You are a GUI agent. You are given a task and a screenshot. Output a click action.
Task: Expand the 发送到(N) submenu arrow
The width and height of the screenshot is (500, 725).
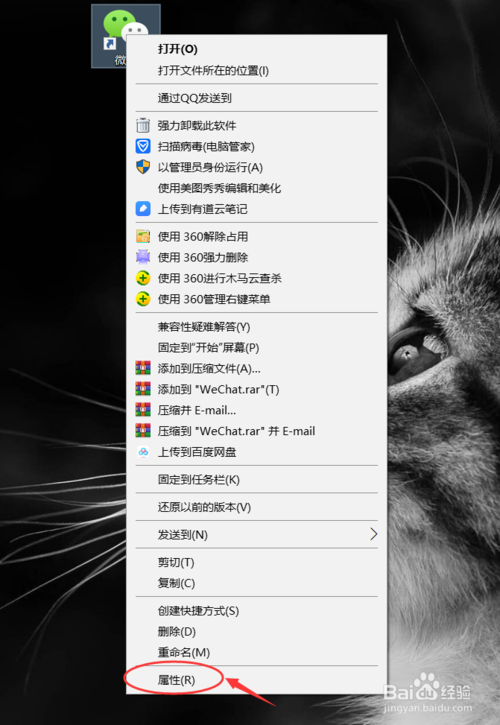click(x=373, y=535)
